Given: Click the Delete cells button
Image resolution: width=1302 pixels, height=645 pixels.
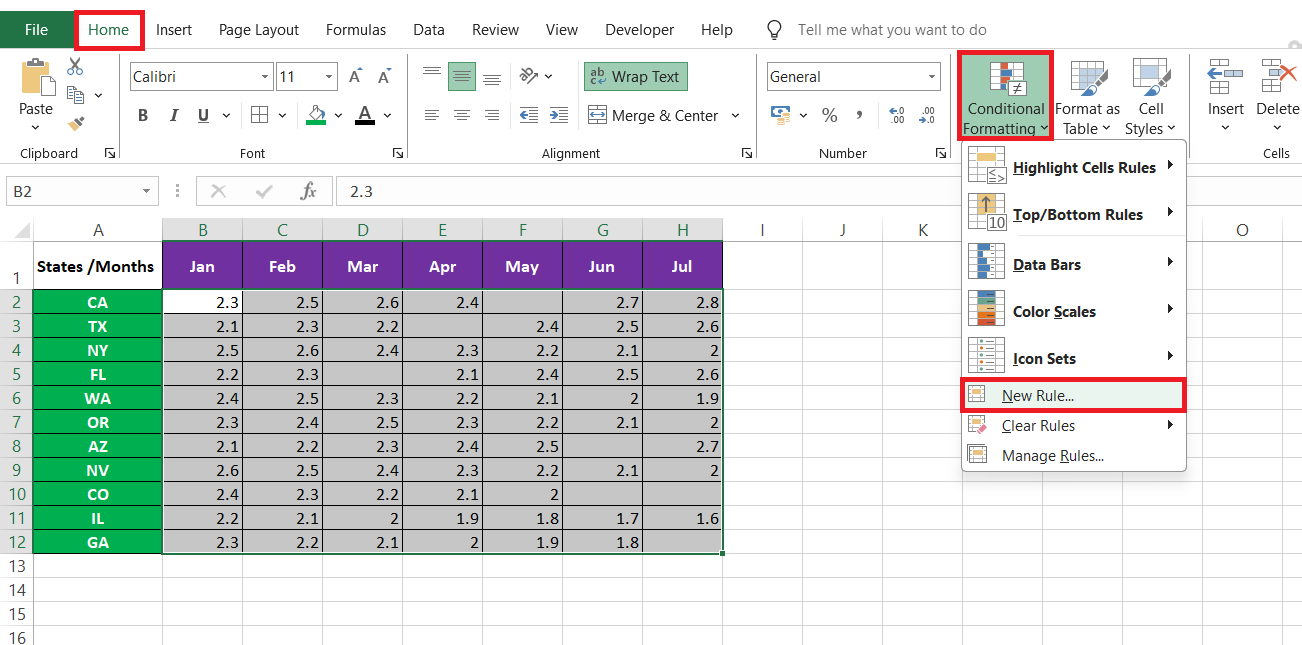Looking at the screenshot, I should pos(1277,97).
